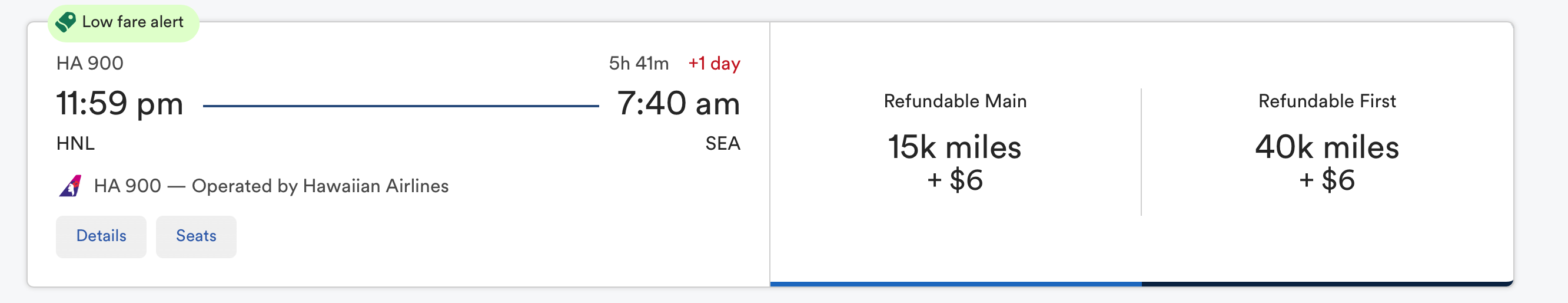Viewport: 1568px width, 303px height.
Task: Click the HNL origin airport code
Action: click(x=75, y=144)
